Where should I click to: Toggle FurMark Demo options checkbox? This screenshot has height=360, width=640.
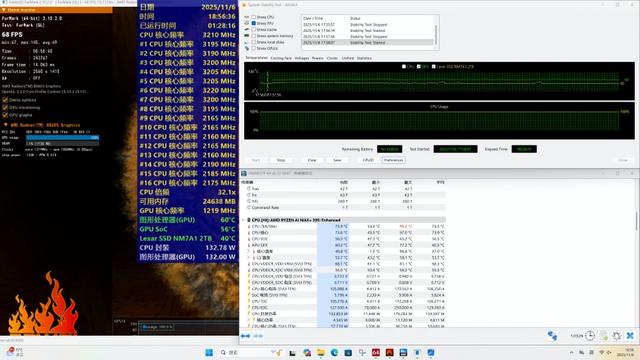point(5,100)
